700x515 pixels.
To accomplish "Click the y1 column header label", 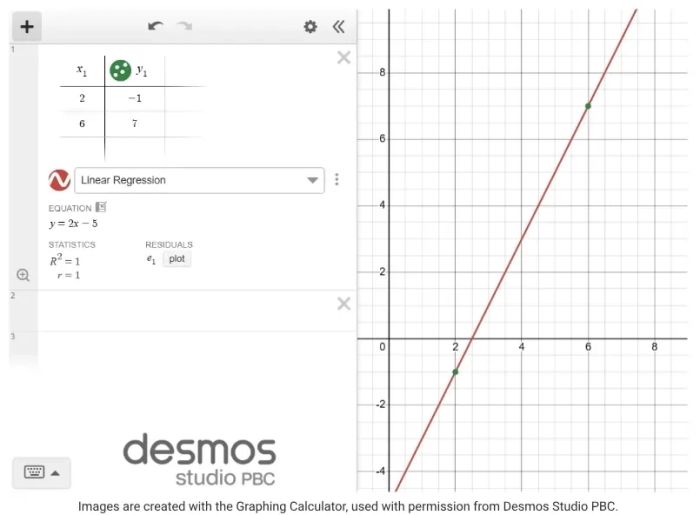I will [x=142, y=71].
